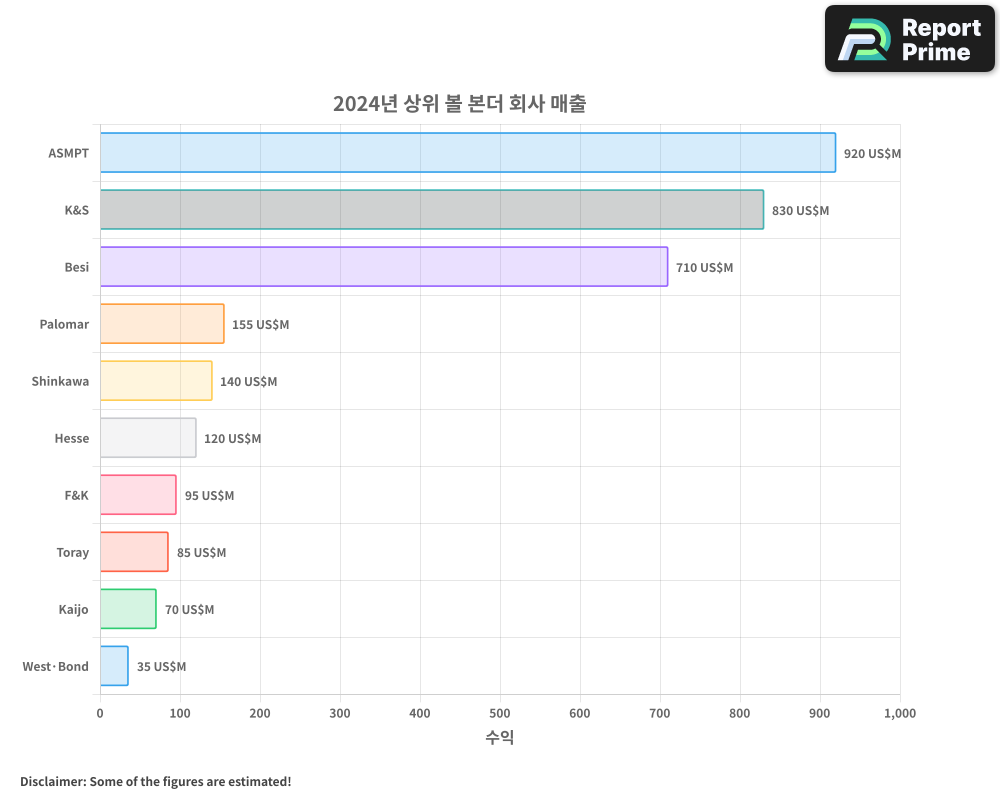The image size is (1000, 800).
Task: Select the Palomar orange bar
Action: coord(160,324)
